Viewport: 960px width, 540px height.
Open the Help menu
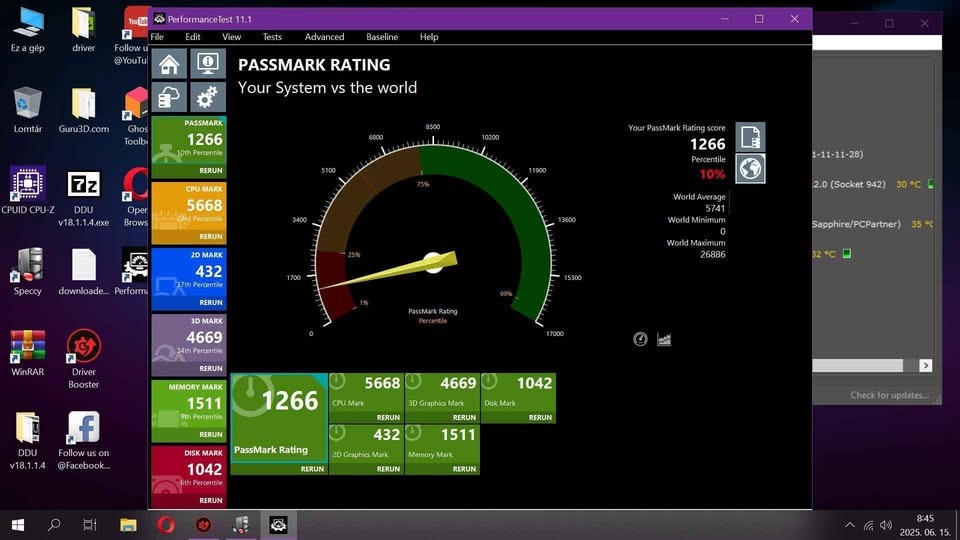429,37
